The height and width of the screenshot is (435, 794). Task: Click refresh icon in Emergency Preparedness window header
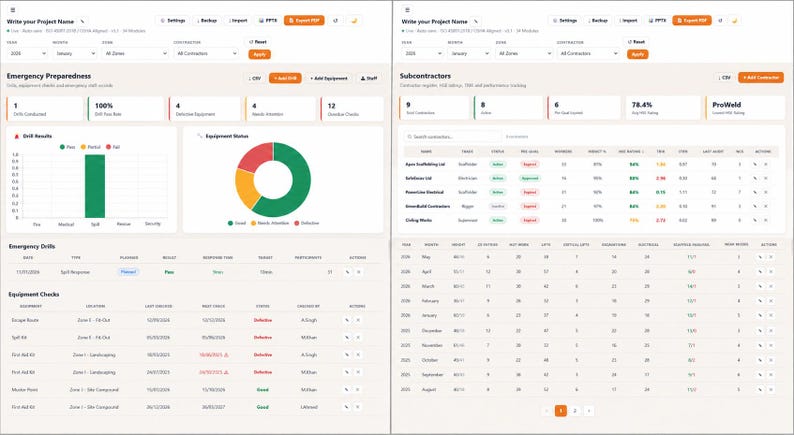pos(335,20)
